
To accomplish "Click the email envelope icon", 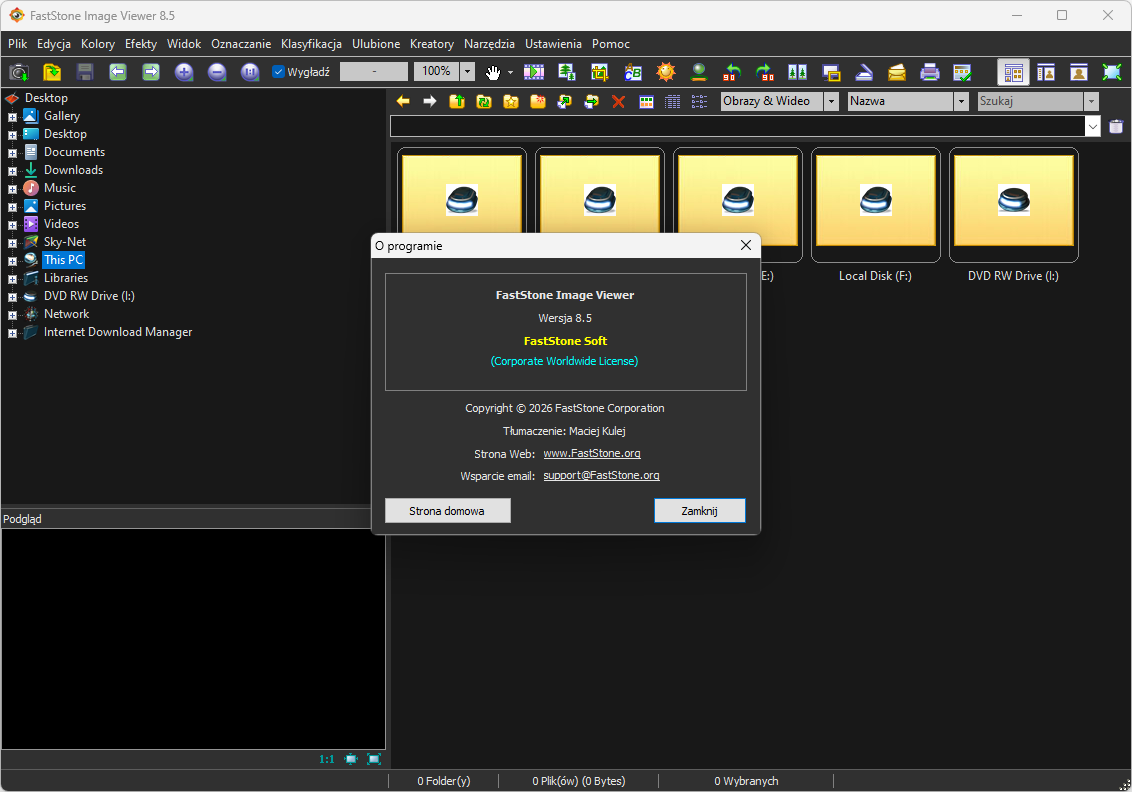I will click(897, 72).
